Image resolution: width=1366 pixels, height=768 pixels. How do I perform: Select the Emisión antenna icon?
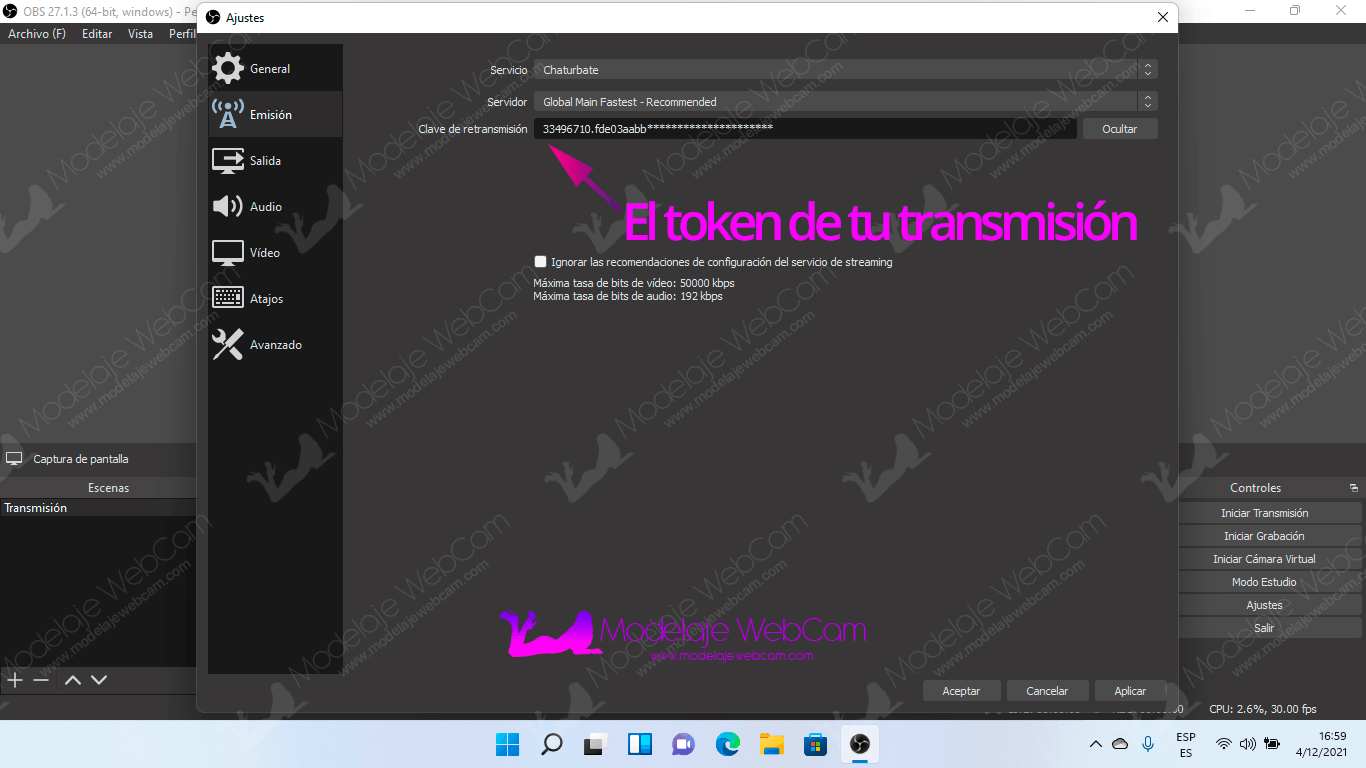point(228,115)
